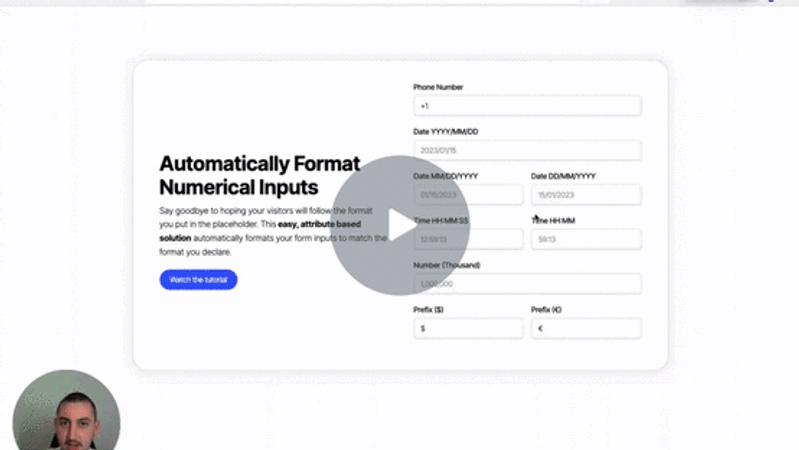This screenshot has height=450, width=799.
Task: Click the 'Date YYYY/MM/DD' label
Action: pos(446,131)
